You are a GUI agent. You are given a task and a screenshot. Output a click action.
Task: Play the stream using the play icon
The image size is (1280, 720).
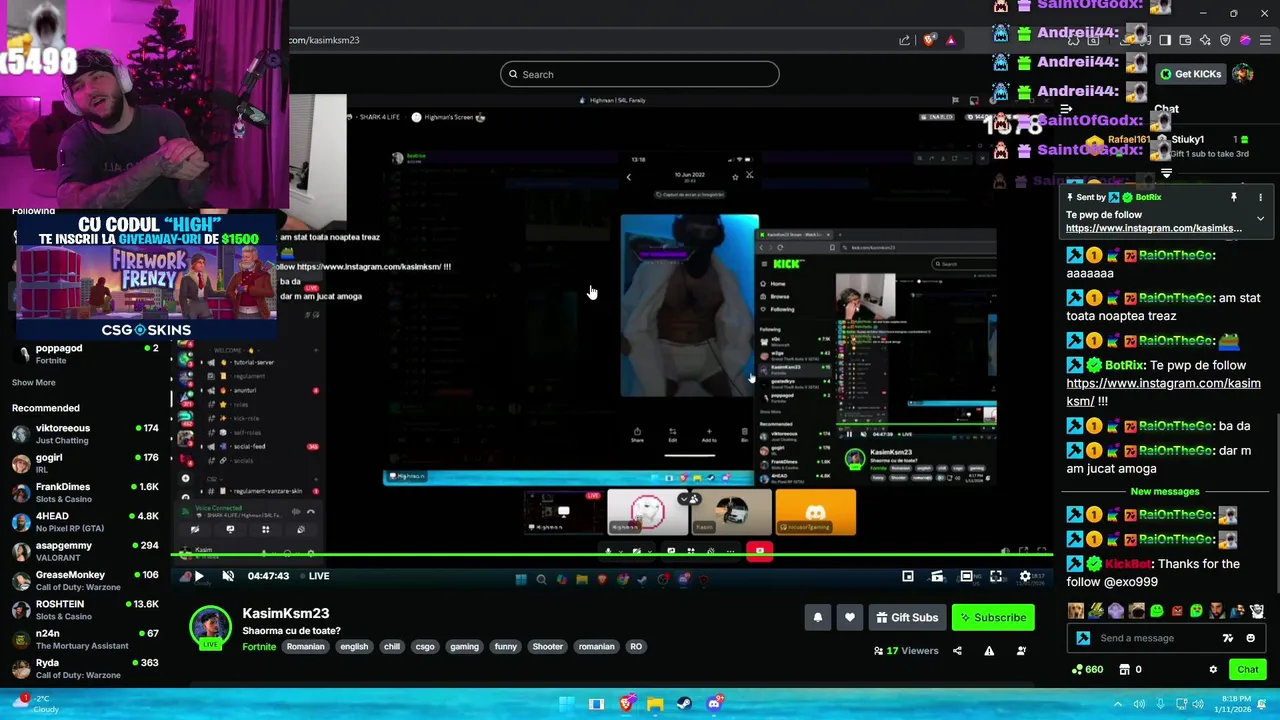click(x=198, y=576)
